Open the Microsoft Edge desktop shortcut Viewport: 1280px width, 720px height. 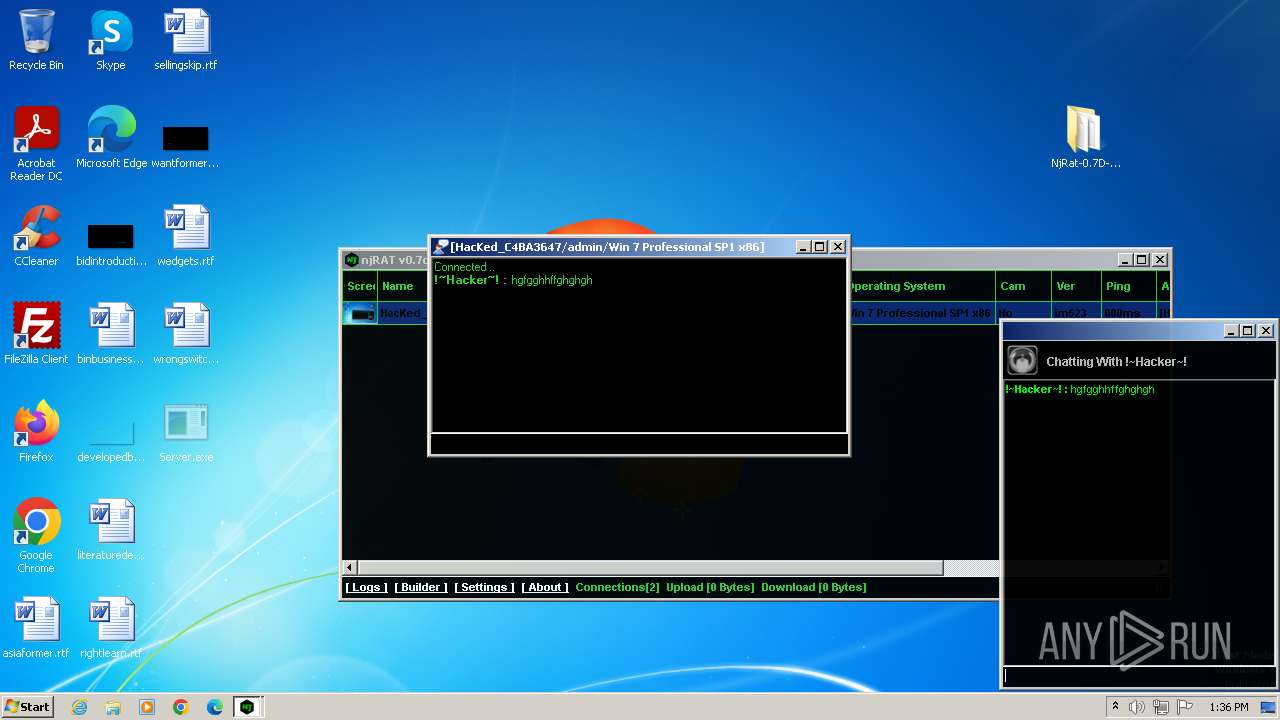tap(111, 138)
